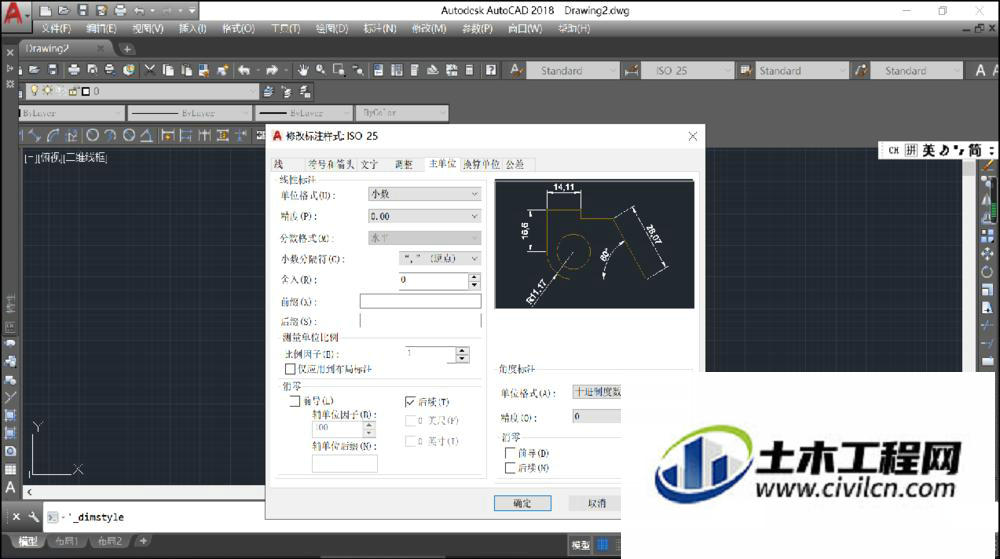Click the 模型 layout tab

tap(27, 541)
